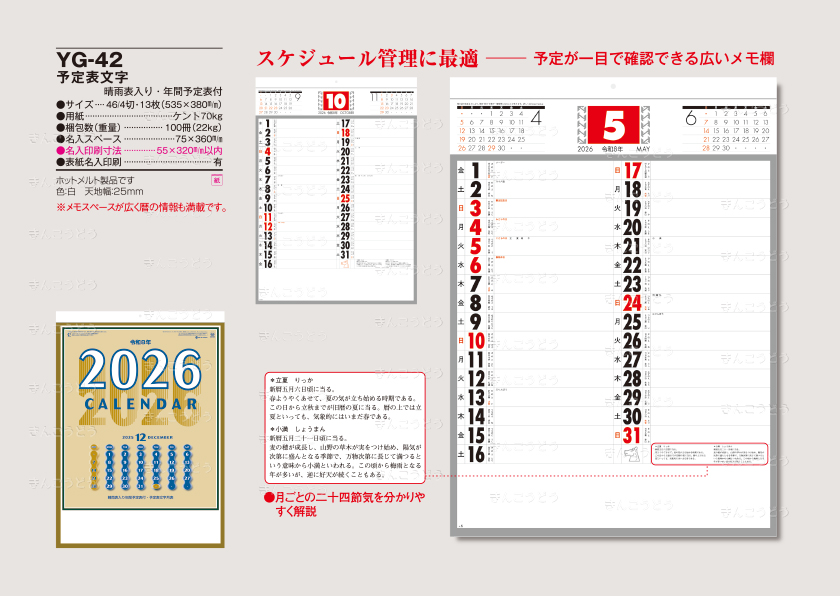The image size is (840, 596).
Task: Click the horse illustration beside May 31
Action: tap(632, 455)
